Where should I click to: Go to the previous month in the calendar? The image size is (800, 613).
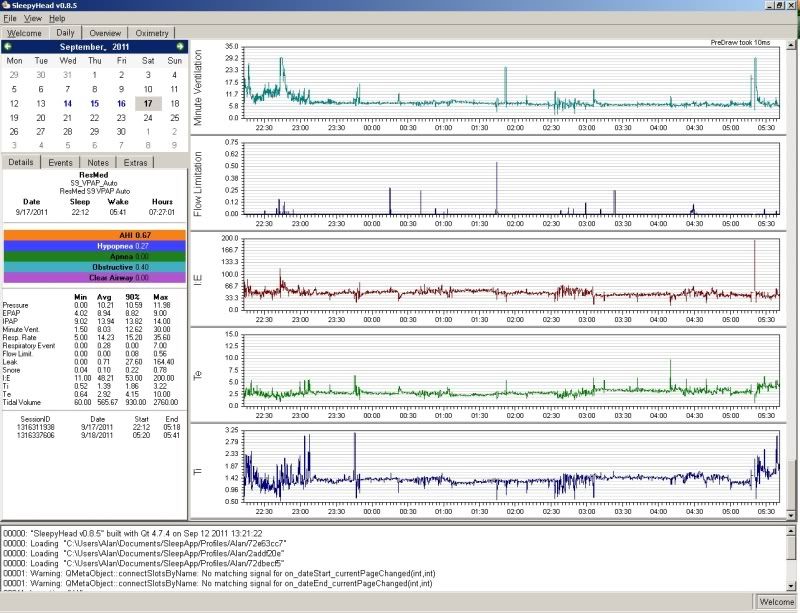[8, 46]
